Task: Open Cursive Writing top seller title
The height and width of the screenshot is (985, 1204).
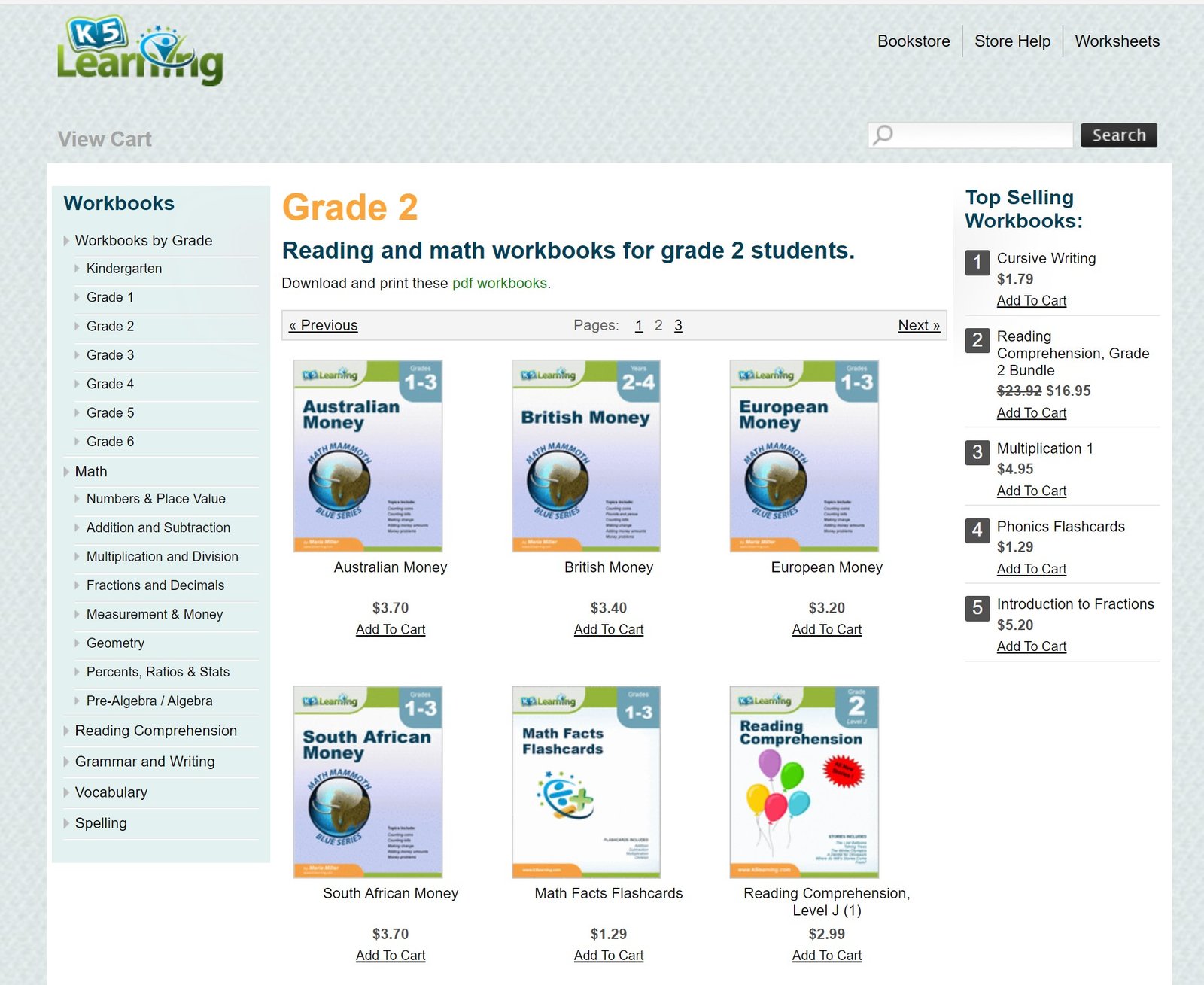Action: pos(1046,258)
